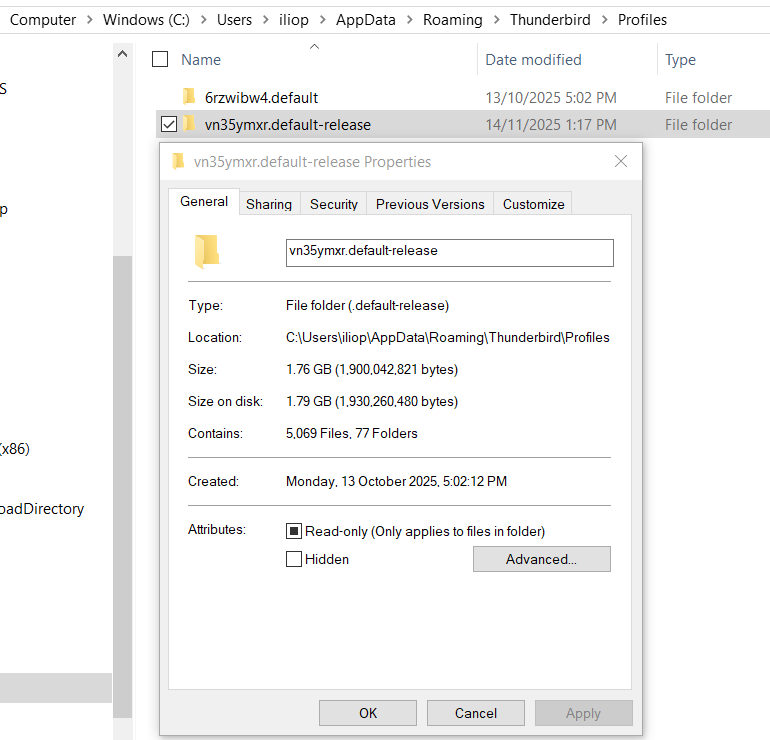The height and width of the screenshot is (740, 770).
Task: Cancel the Properties dialog
Action: (x=476, y=713)
